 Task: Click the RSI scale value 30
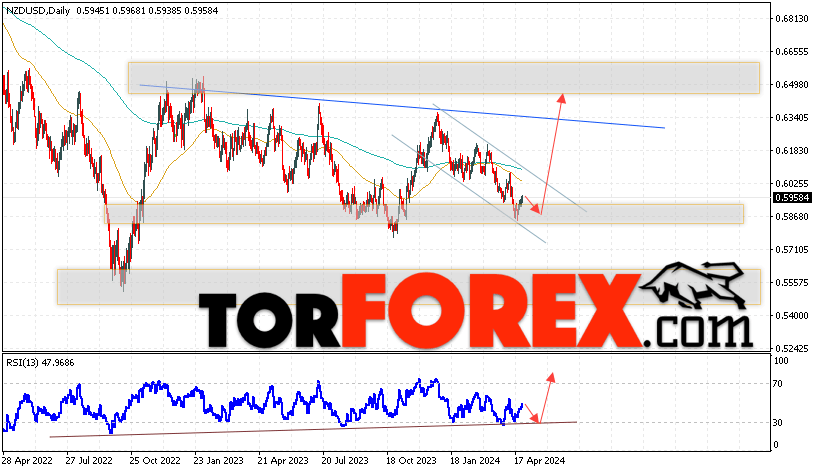777,423
